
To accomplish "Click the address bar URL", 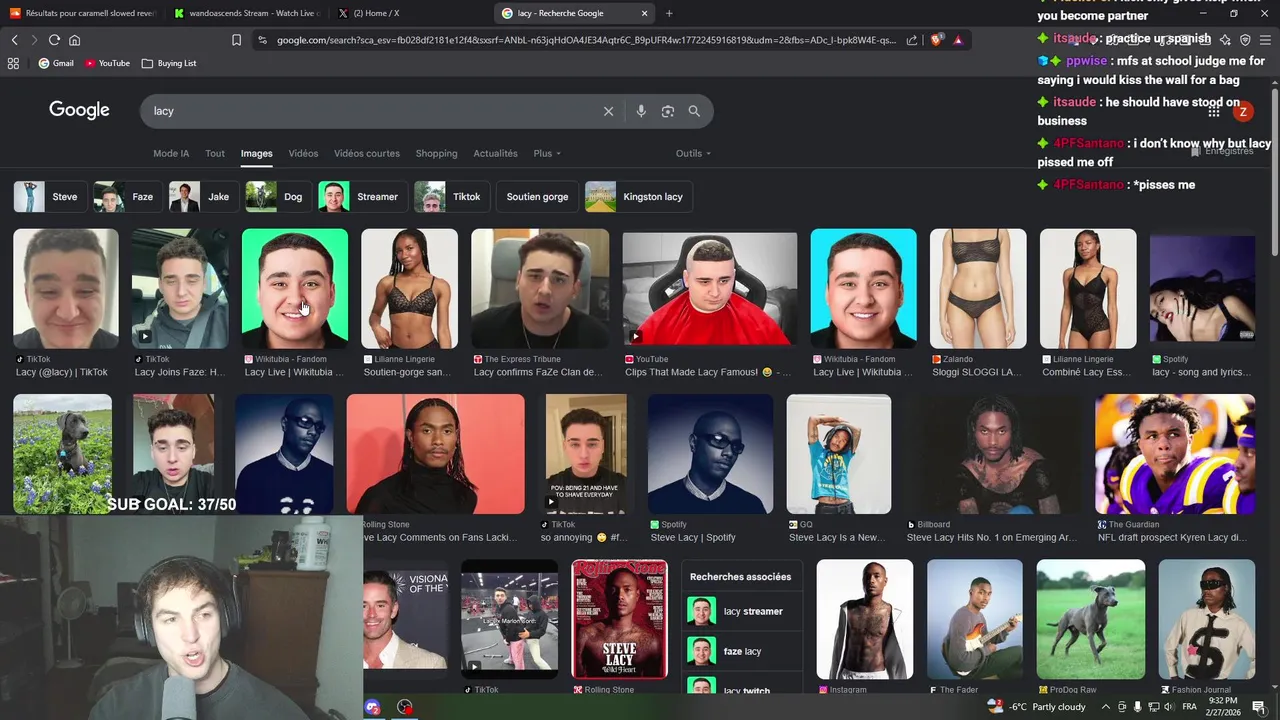I will (x=586, y=40).
